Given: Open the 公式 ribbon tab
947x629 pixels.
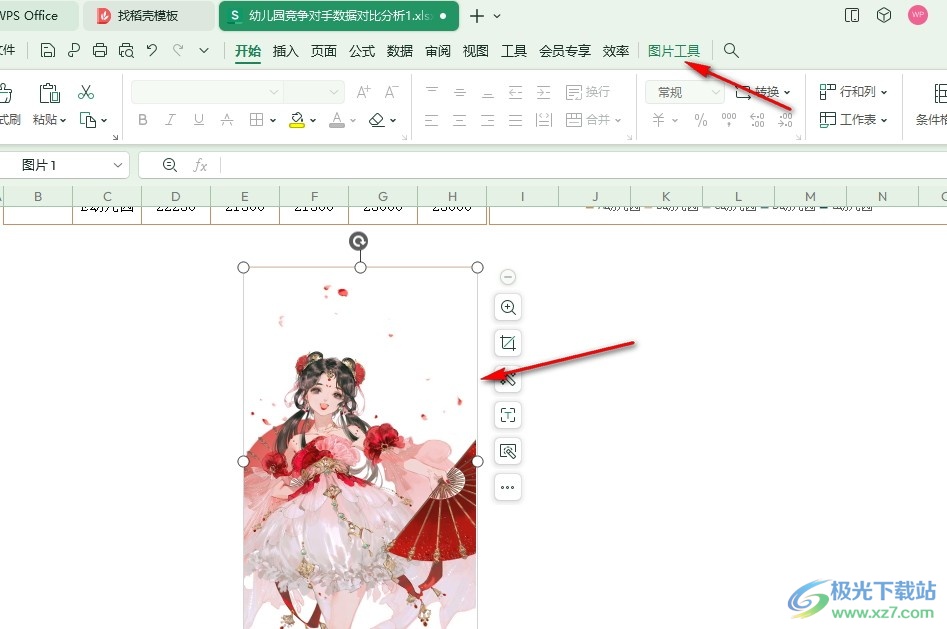Looking at the screenshot, I should click(362, 51).
